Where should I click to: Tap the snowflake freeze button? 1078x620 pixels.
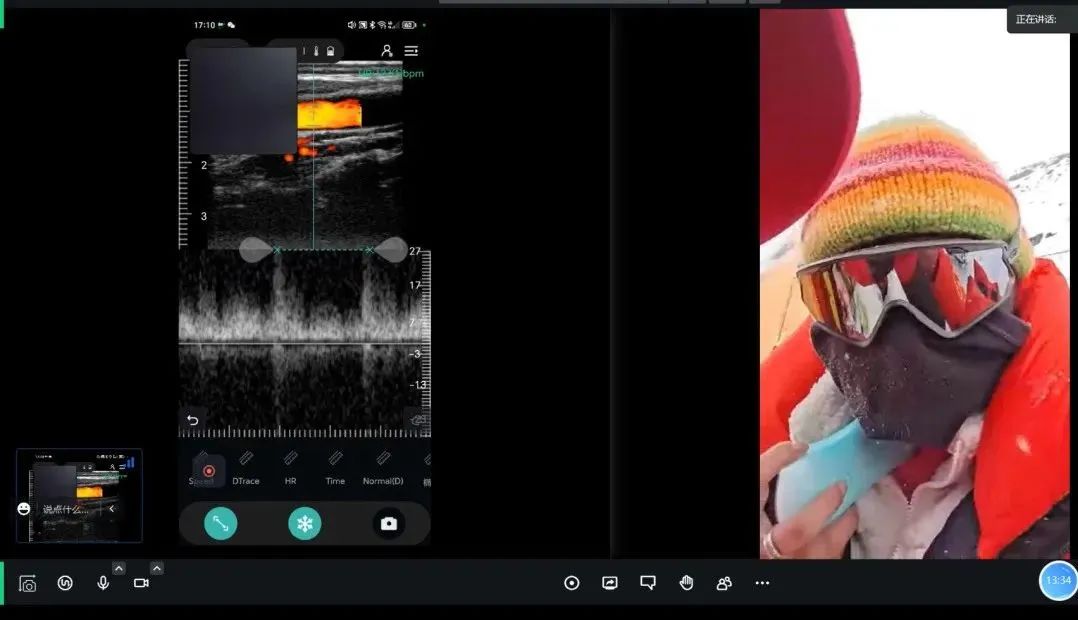click(x=305, y=524)
